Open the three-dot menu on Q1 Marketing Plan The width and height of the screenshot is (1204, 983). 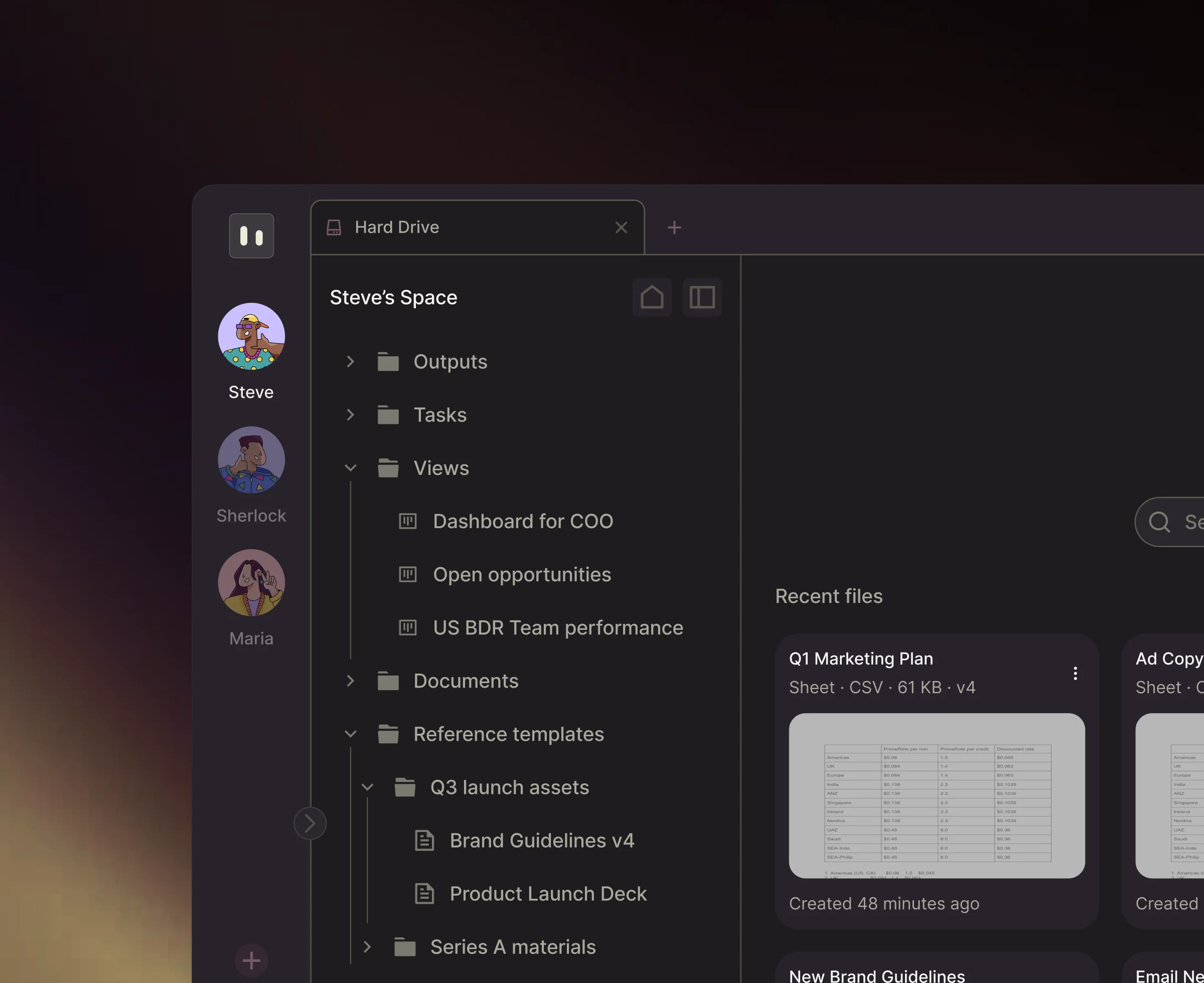click(1075, 673)
